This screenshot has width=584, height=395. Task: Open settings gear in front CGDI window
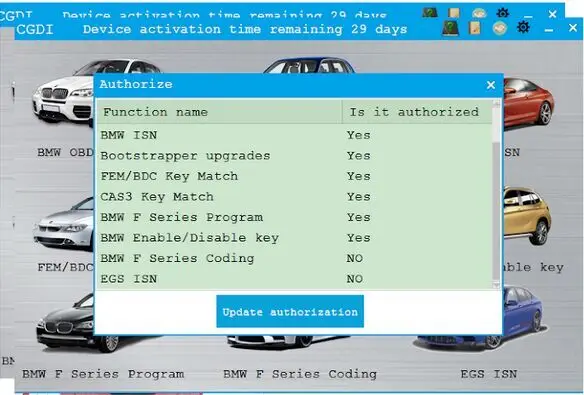coord(523,27)
